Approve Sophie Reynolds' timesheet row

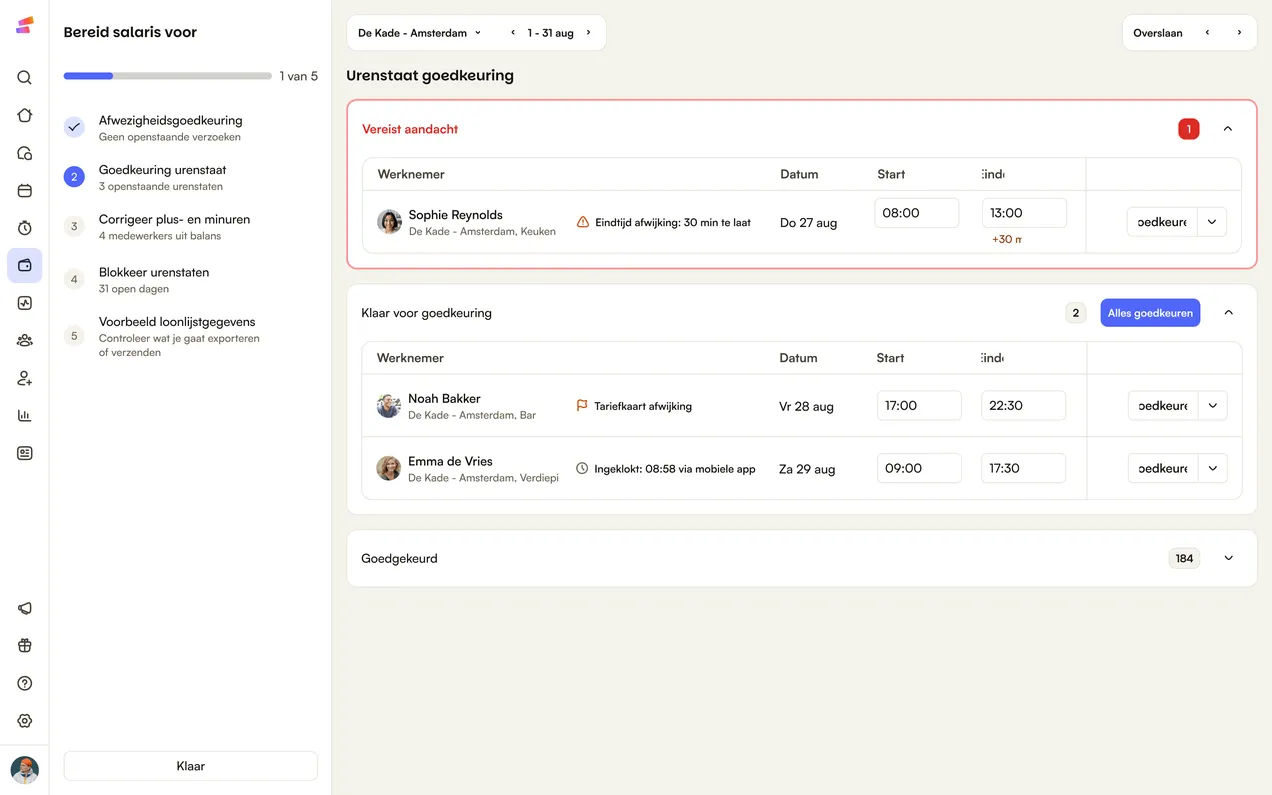click(x=1162, y=222)
